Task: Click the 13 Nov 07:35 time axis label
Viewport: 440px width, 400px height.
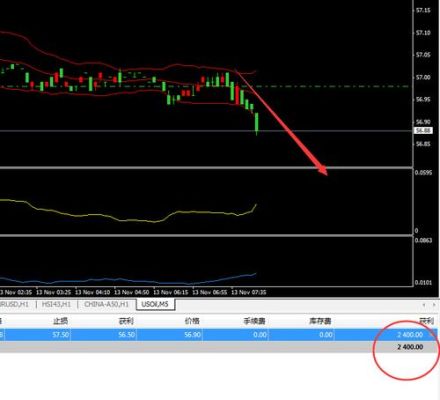Action: 249,292
